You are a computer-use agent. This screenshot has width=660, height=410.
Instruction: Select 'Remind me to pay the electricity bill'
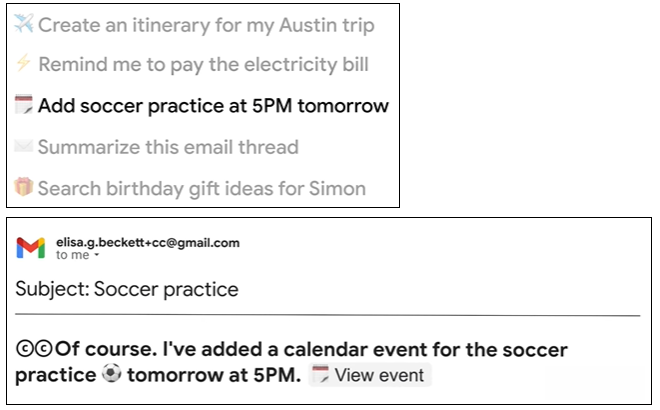(x=203, y=65)
